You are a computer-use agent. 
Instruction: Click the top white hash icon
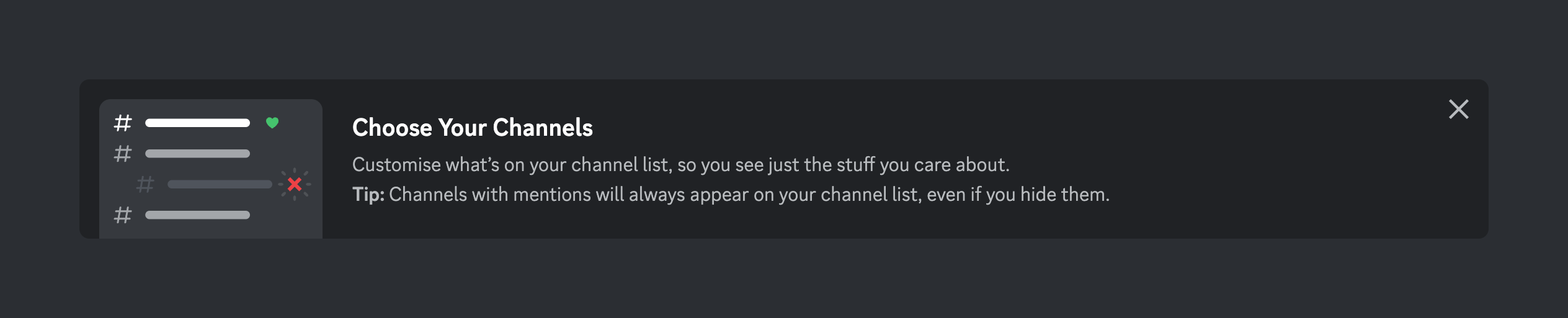[123, 123]
